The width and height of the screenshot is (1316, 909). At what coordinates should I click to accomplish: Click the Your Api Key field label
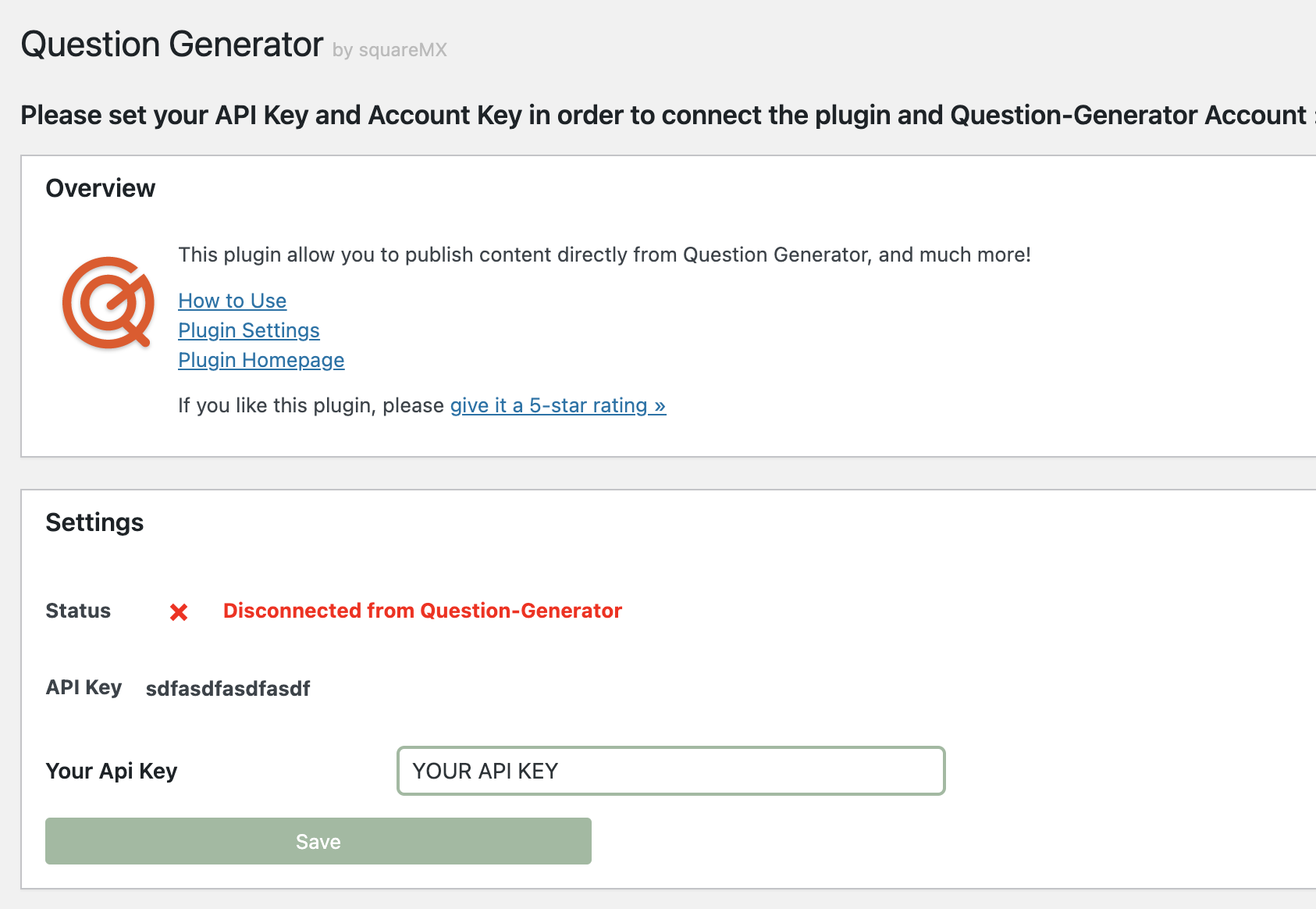pos(112,772)
